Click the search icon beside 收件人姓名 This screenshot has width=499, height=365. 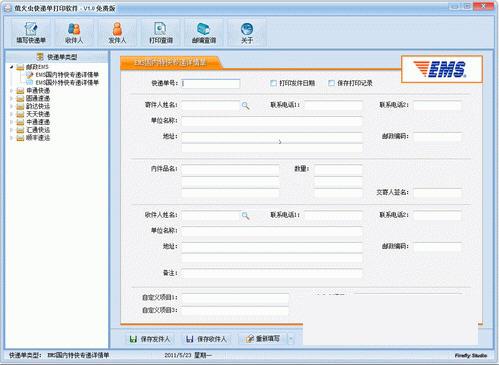245,216
